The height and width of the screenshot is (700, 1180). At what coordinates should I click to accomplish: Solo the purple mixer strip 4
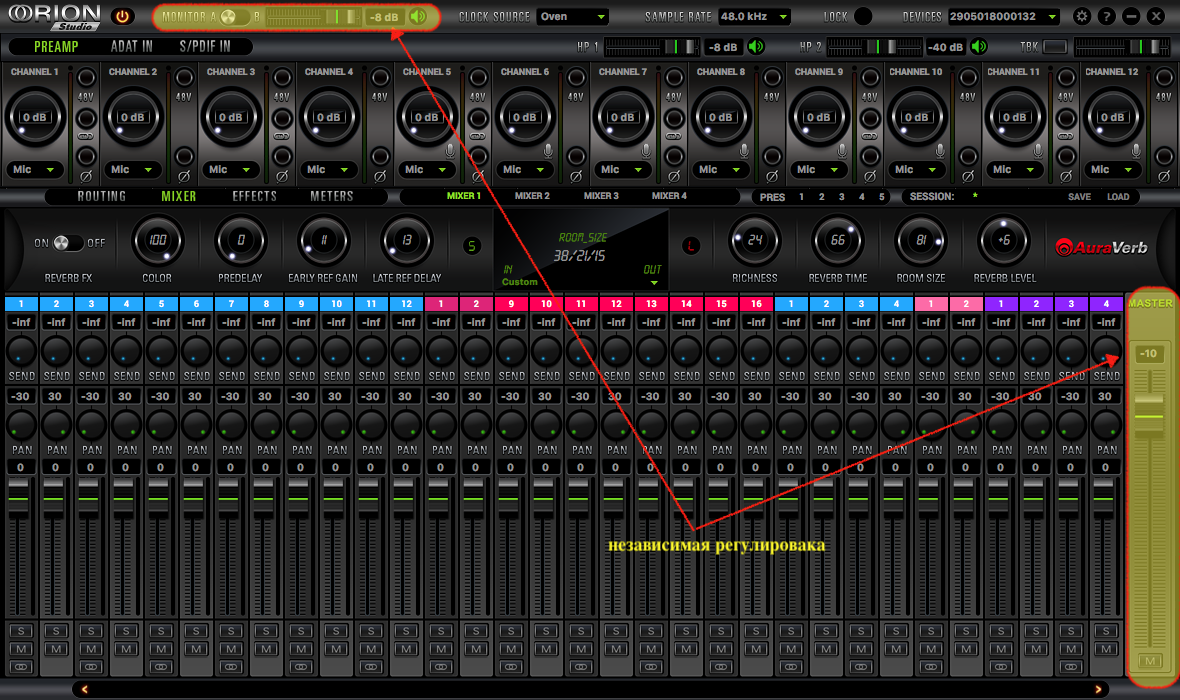point(1105,631)
